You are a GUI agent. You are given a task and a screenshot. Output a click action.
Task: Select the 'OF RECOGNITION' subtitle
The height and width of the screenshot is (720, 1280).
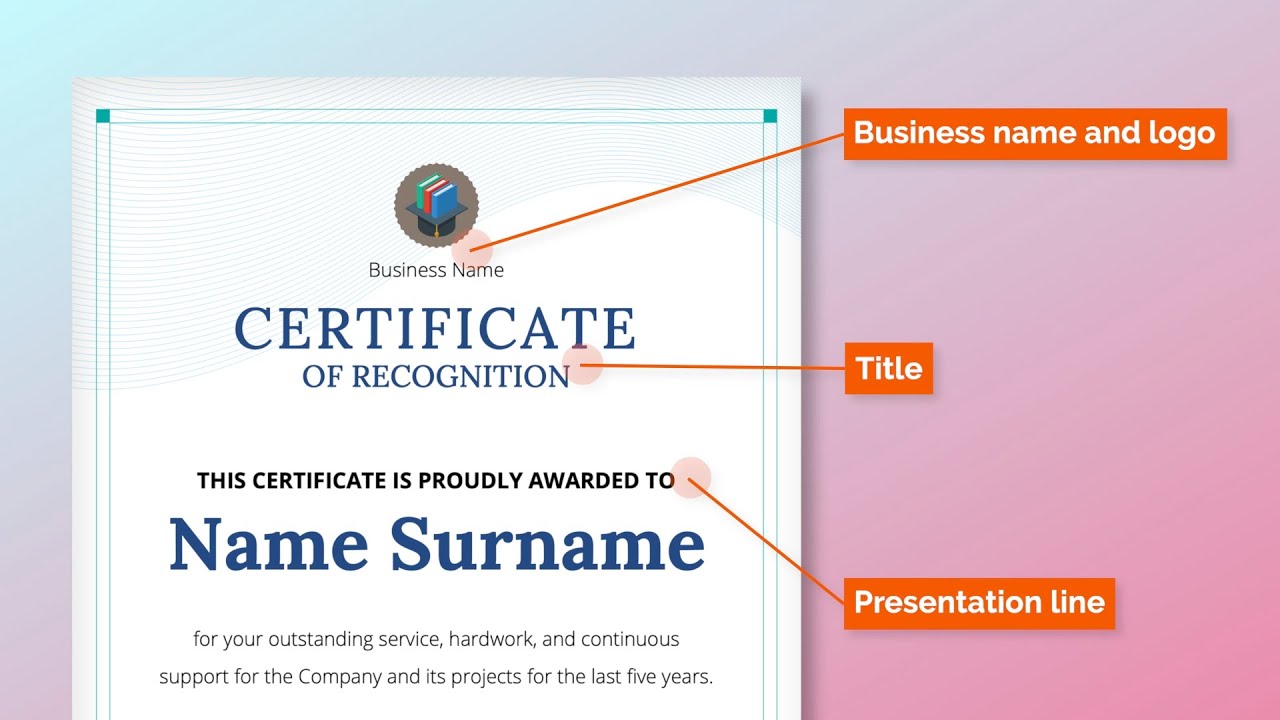[x=436, y=377]
